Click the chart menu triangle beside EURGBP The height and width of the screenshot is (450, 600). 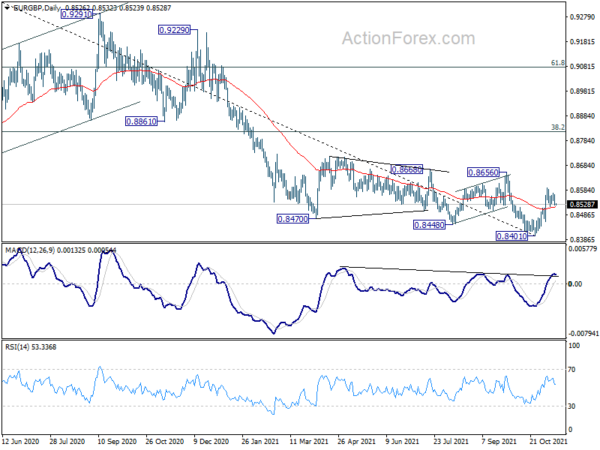7,7
